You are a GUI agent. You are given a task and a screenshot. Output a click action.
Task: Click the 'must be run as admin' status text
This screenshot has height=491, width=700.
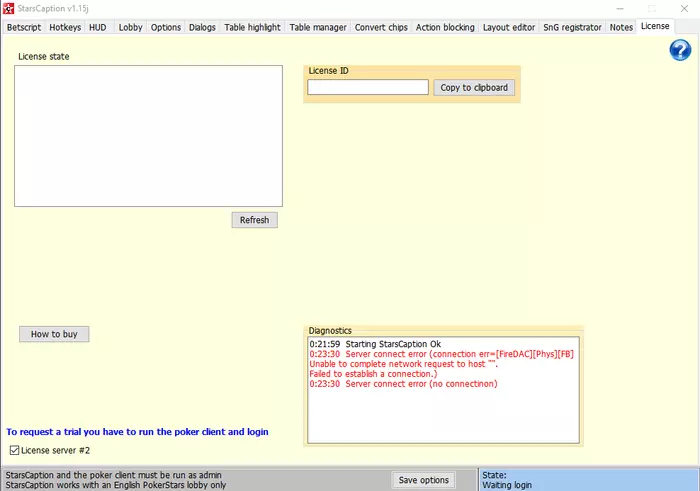[113, 475]
